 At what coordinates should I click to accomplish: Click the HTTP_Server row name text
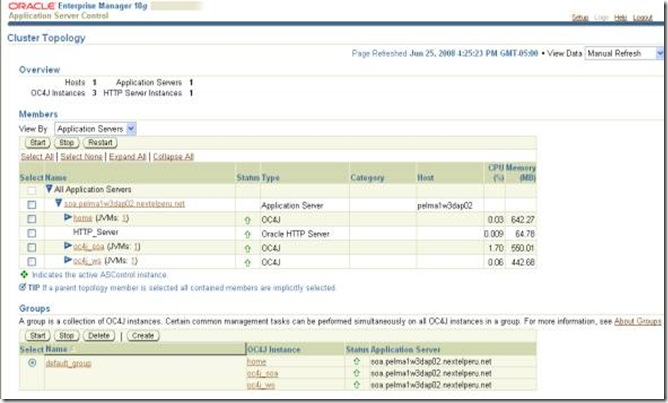95,232
